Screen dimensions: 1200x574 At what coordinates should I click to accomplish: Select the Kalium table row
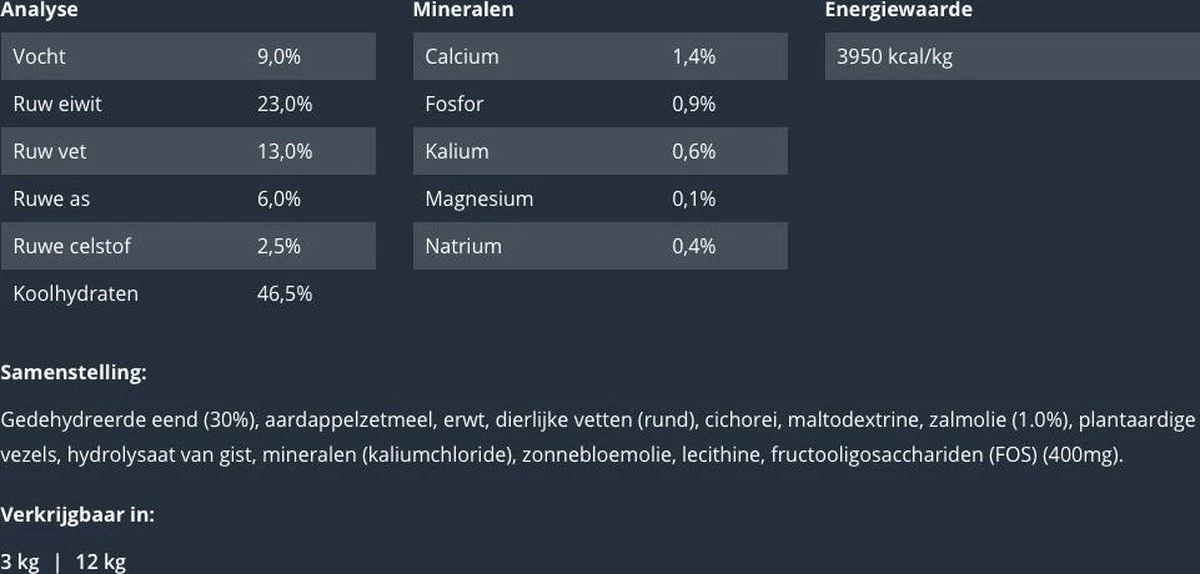(599, 151)
